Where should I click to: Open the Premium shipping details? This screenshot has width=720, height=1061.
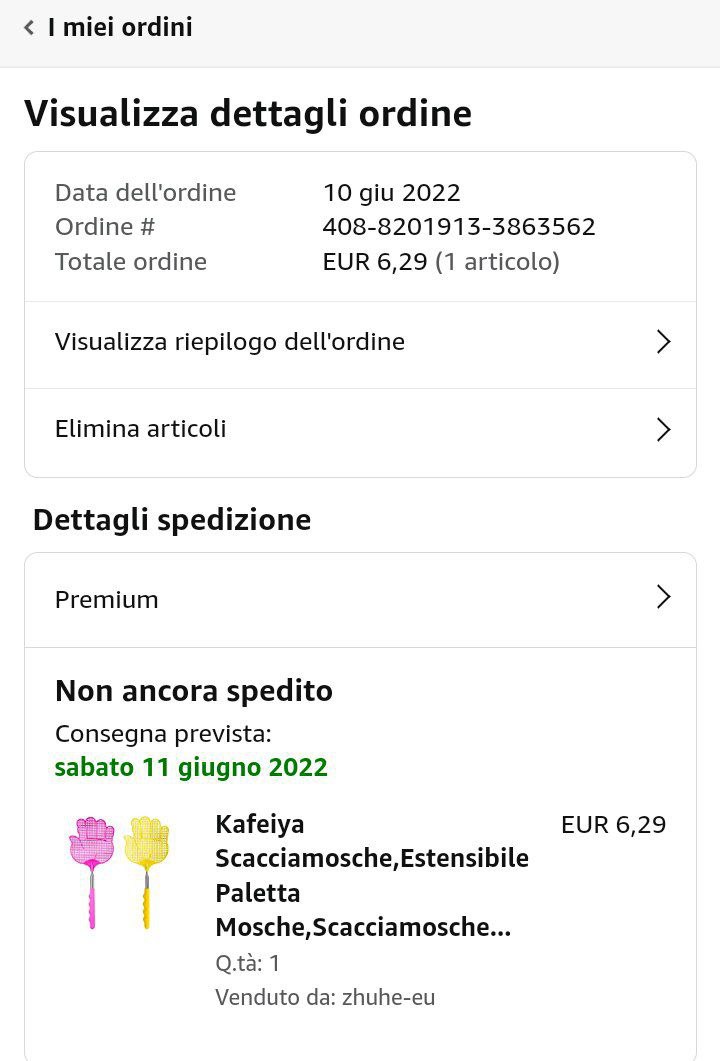tap(107, 599)
